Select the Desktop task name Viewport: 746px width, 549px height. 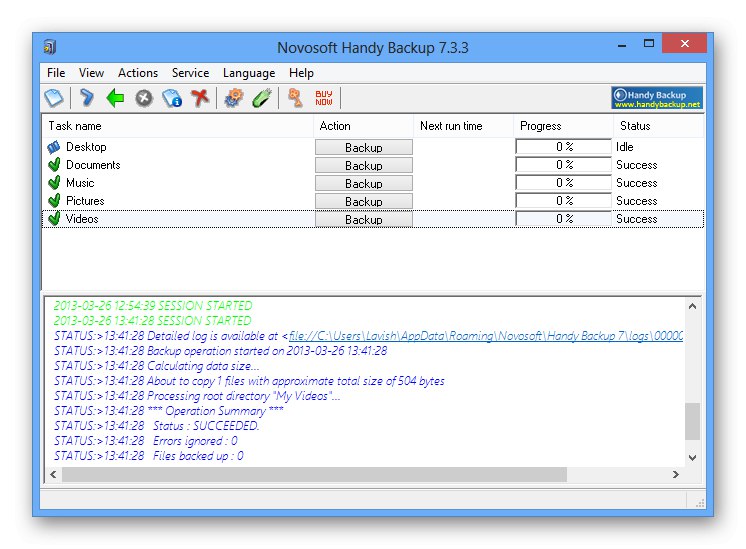[x=86, y=147]
